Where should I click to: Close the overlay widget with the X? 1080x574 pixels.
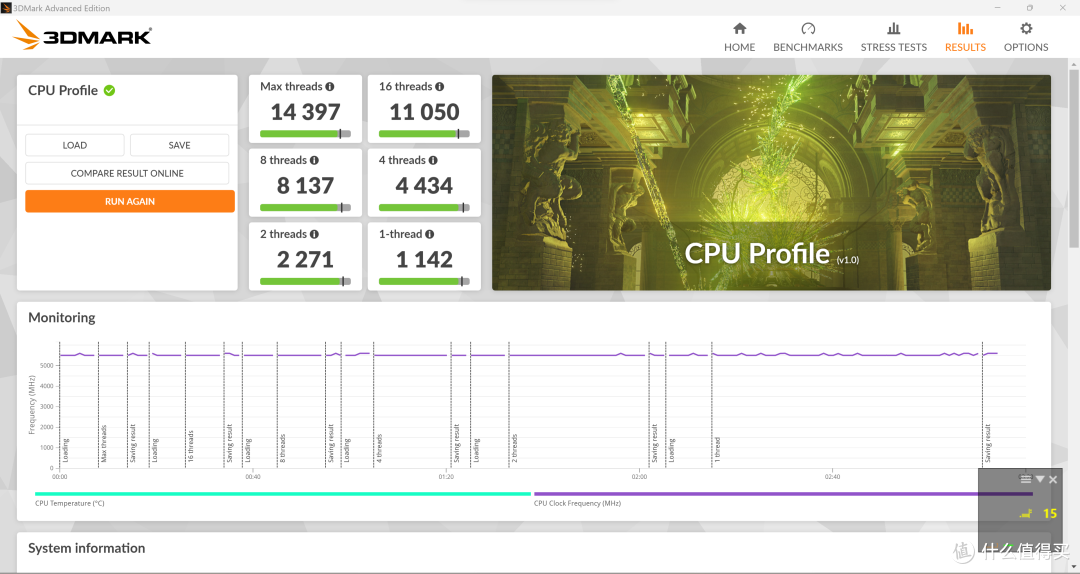(1053, 480)
